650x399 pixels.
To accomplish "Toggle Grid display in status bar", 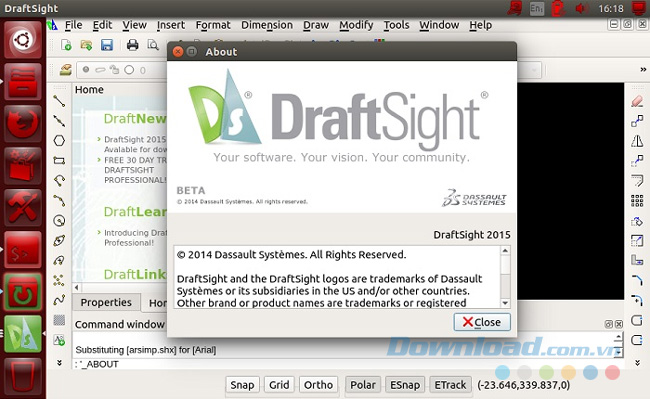I will pyautogui.click(x=279, y=385).
